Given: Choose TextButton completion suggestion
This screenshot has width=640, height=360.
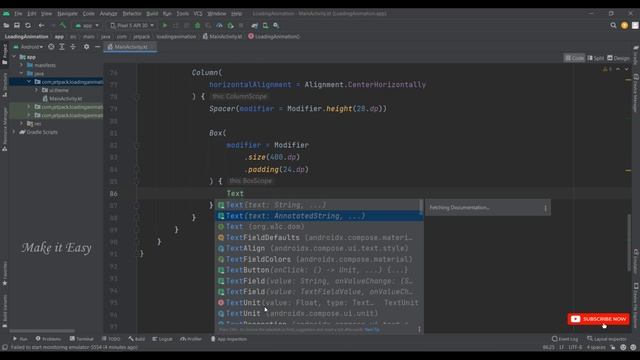Looking at the screenshot, I should (x=318, y=270).
